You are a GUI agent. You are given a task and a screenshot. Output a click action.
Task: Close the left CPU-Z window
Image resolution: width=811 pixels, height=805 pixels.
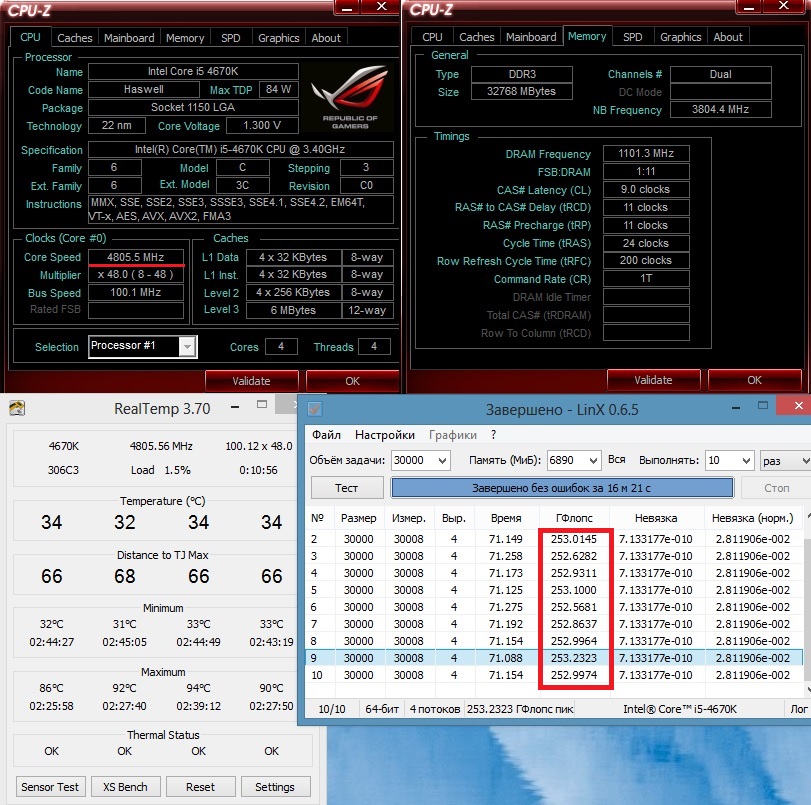(x=382, y=6)
